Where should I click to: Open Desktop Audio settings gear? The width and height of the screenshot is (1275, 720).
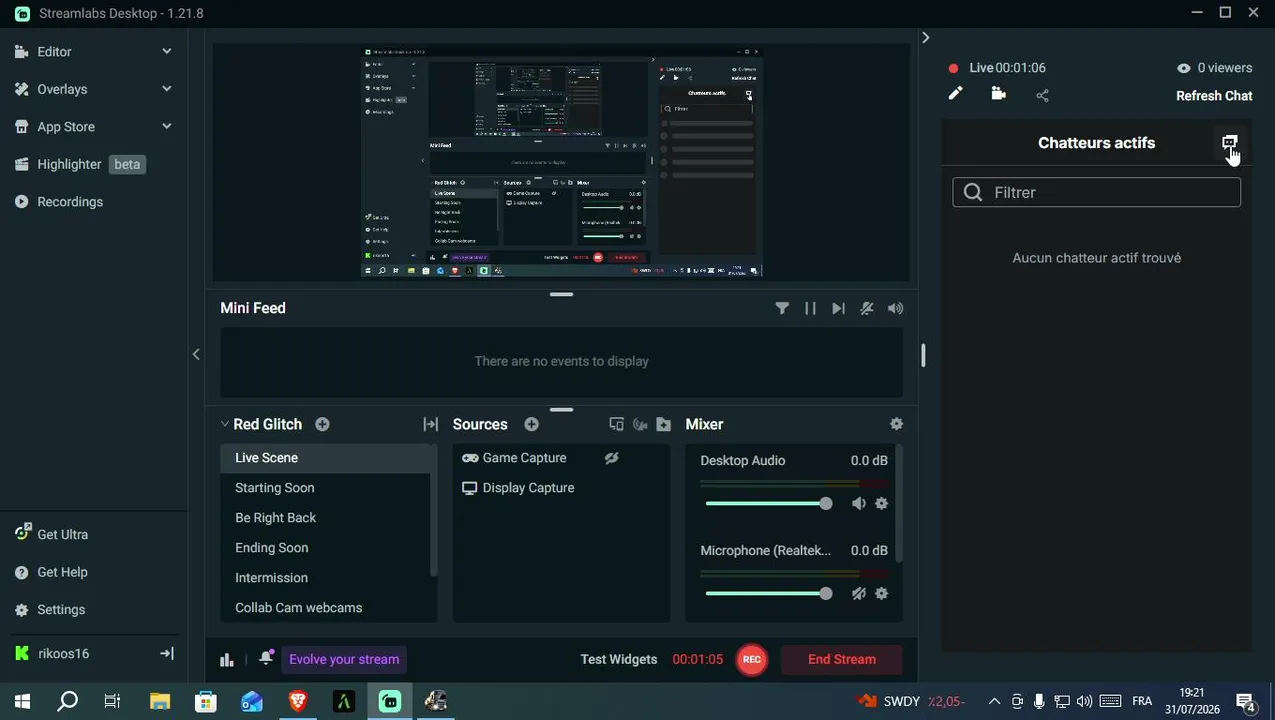point(881,503)
